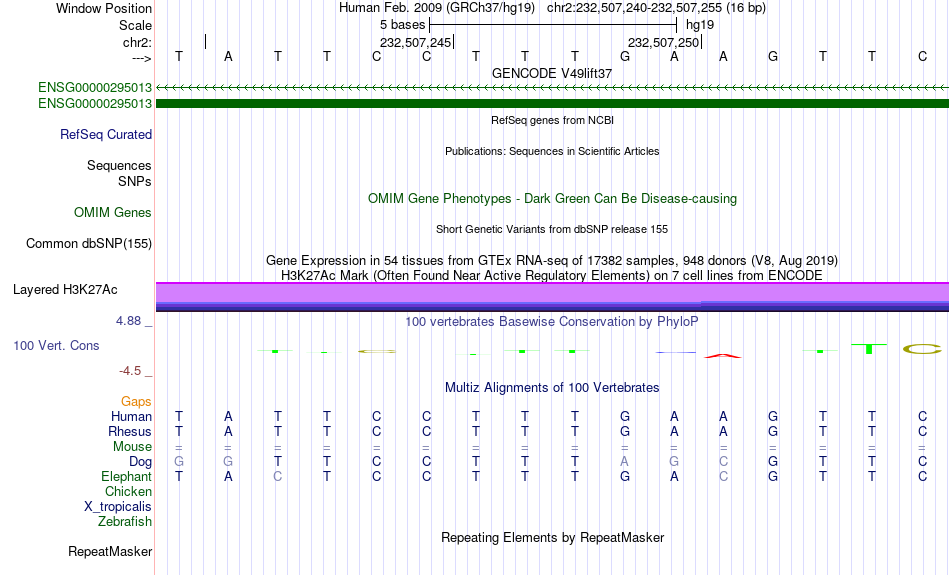Click red A conservation logo letter
The height and width of the screenshot is (575, 950).
tap(723, 356)
